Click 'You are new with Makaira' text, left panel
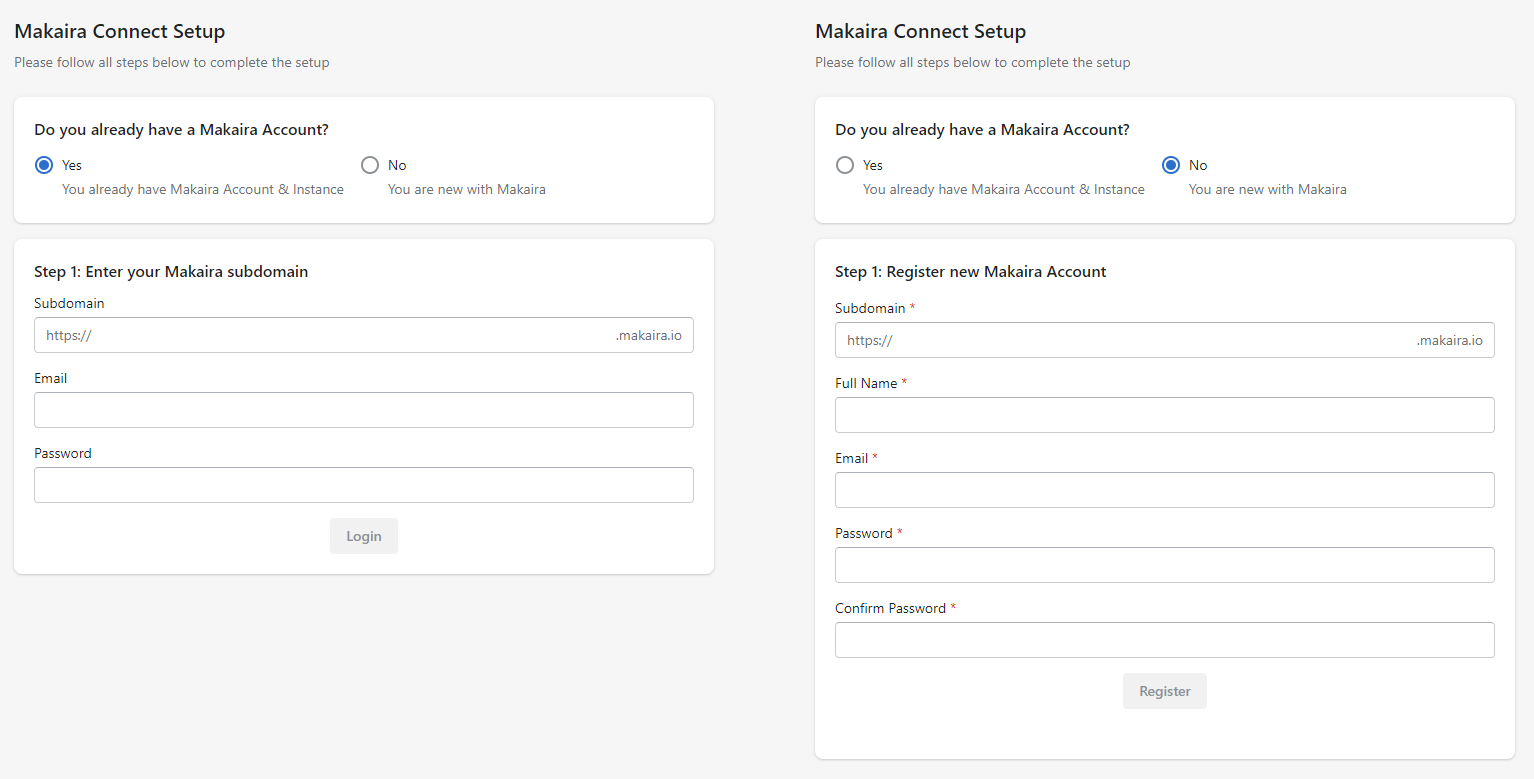The image size is (1534, 779). click(x=467, y=189)
